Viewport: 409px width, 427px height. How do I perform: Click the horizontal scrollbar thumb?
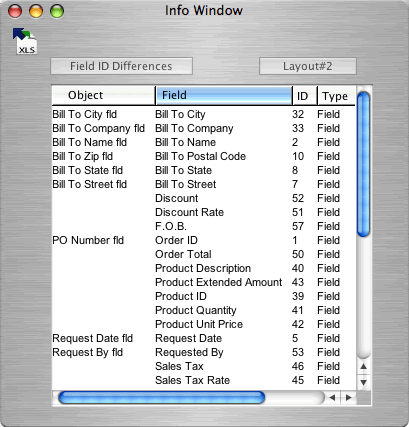click(162, 397)
